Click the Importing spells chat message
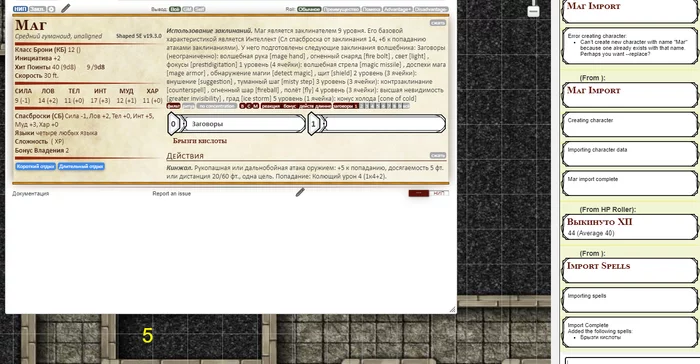Screen dimensions: 700x364 click(x=629, y=299)
